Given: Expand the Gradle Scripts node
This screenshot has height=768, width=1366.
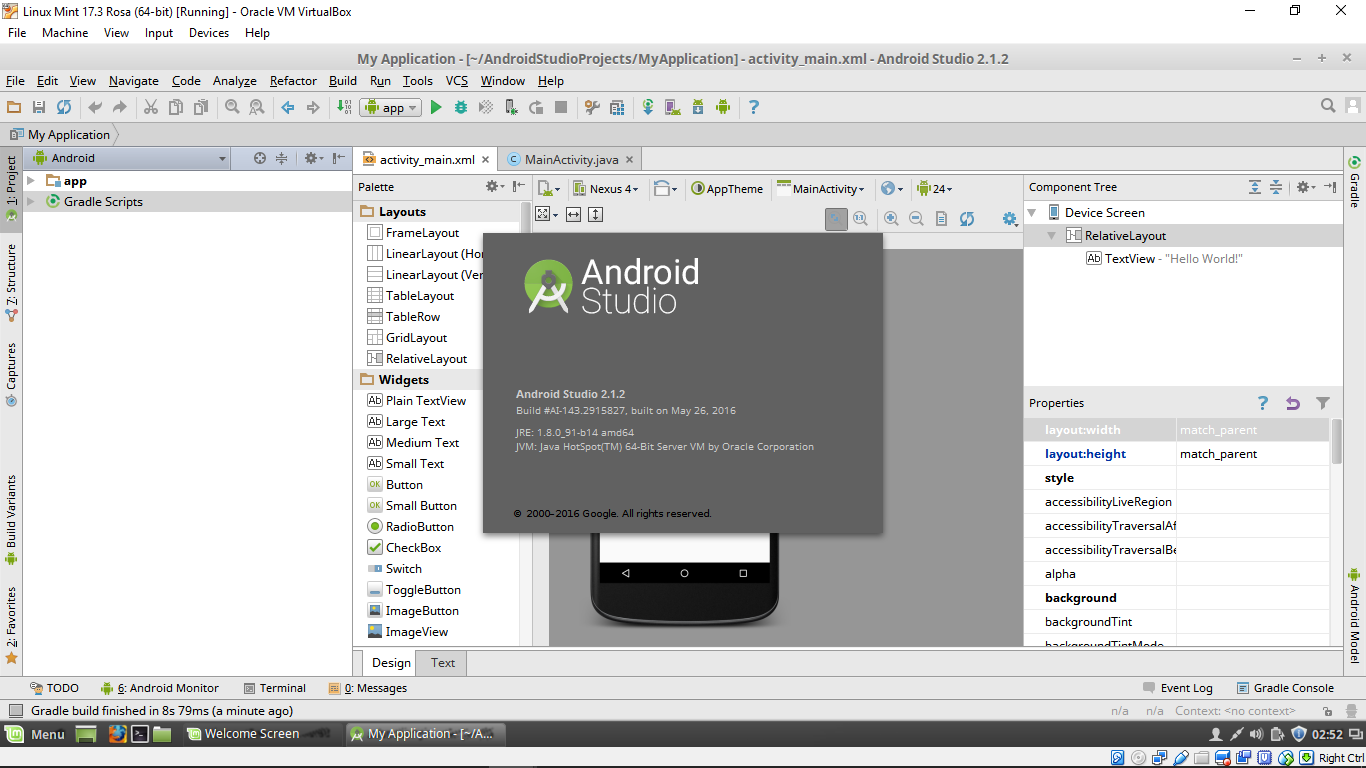Looking at the screenshot, I should pos(32,202).
